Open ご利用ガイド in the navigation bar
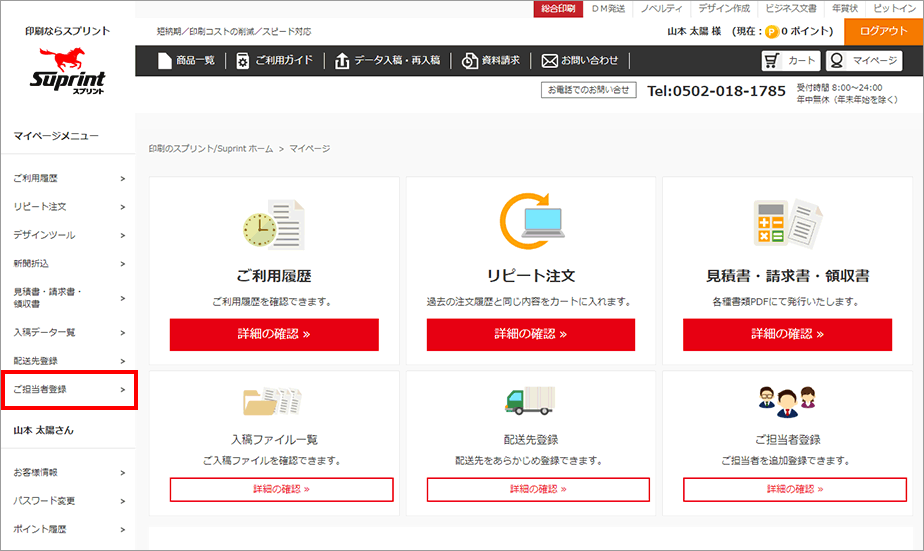Viewport: 924px width, 551px height. pyautogui.click(x=283, y=61)
